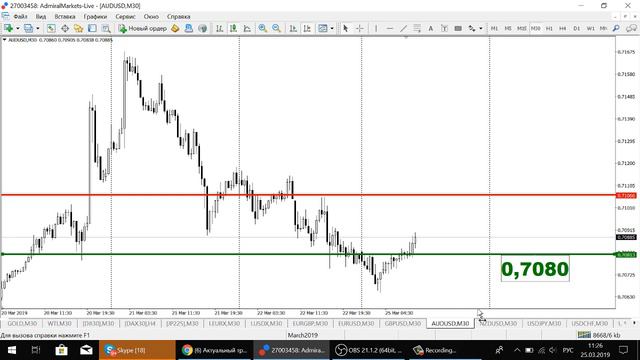The image size is (640, 360).
Task: Open the chart templates icon
Action: click(x=323, y=28)
